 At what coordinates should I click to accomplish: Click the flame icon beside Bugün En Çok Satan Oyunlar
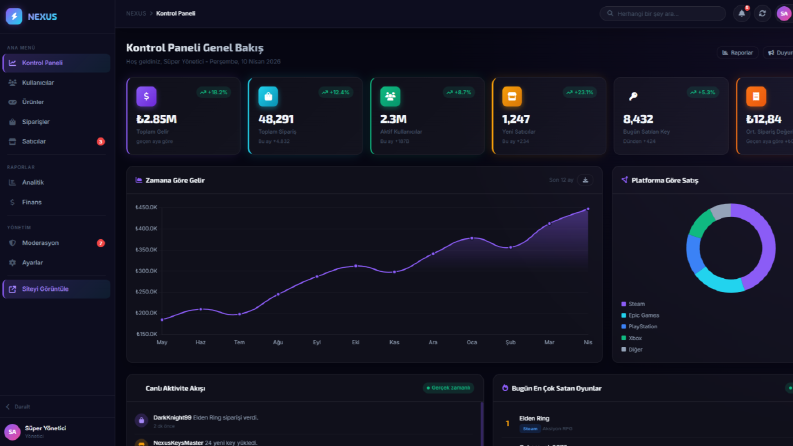coord(505,388)
